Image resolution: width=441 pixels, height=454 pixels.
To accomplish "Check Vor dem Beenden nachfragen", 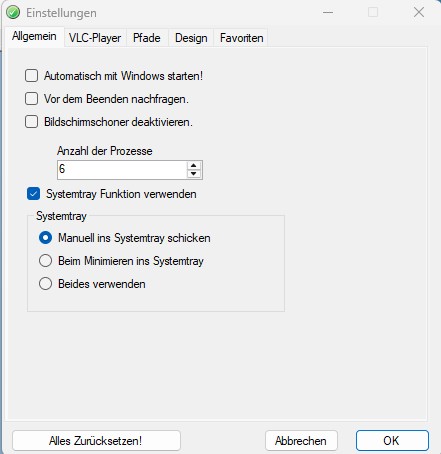I will point(31,99).
